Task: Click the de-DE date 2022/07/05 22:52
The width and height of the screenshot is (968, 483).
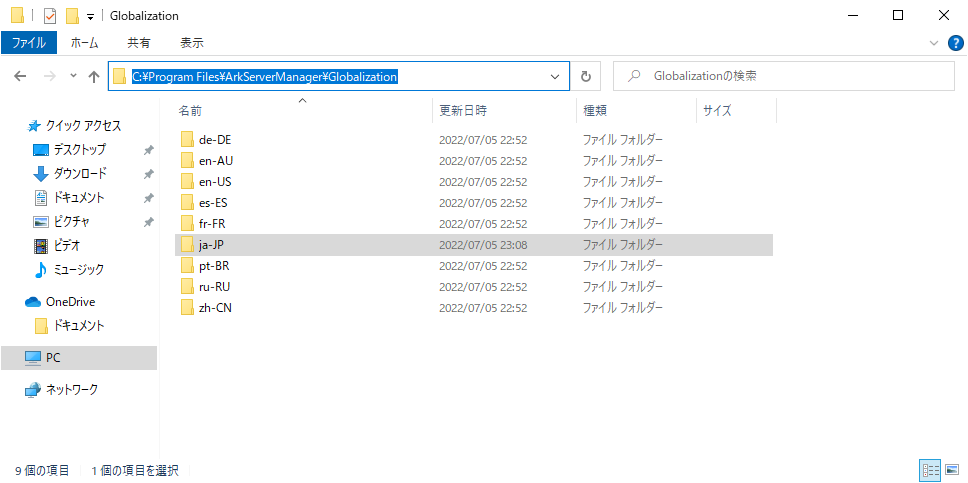Action: tap(483, 140)
